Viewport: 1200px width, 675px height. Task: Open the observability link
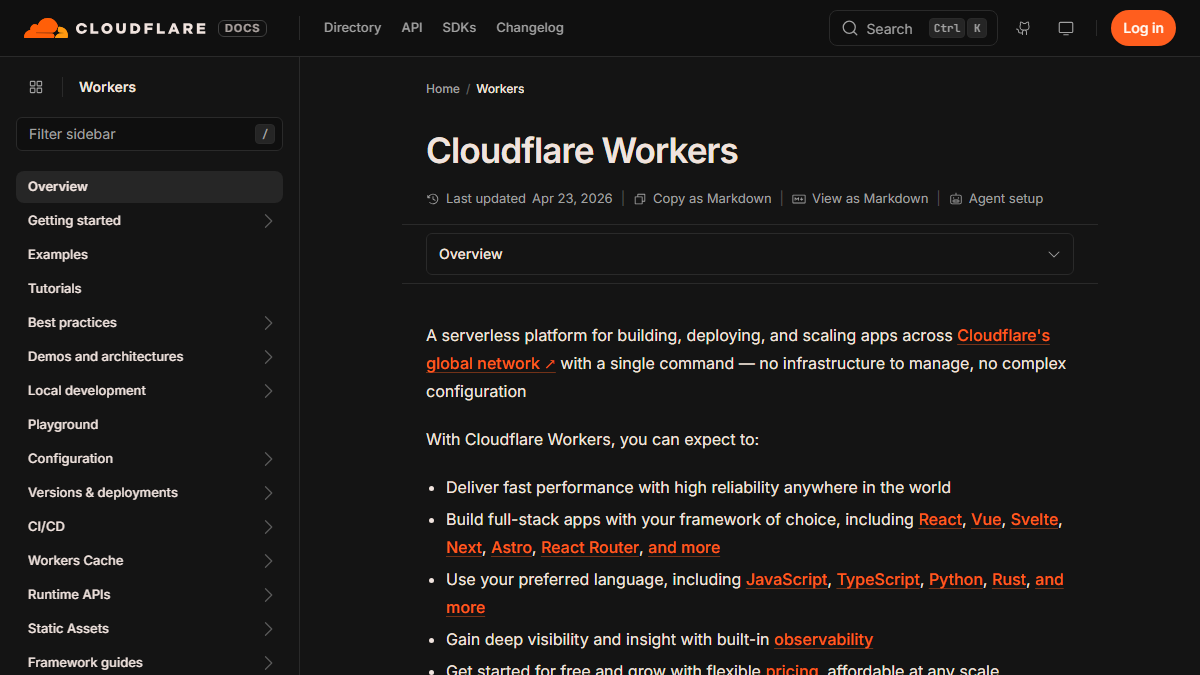tap(823, 640)
